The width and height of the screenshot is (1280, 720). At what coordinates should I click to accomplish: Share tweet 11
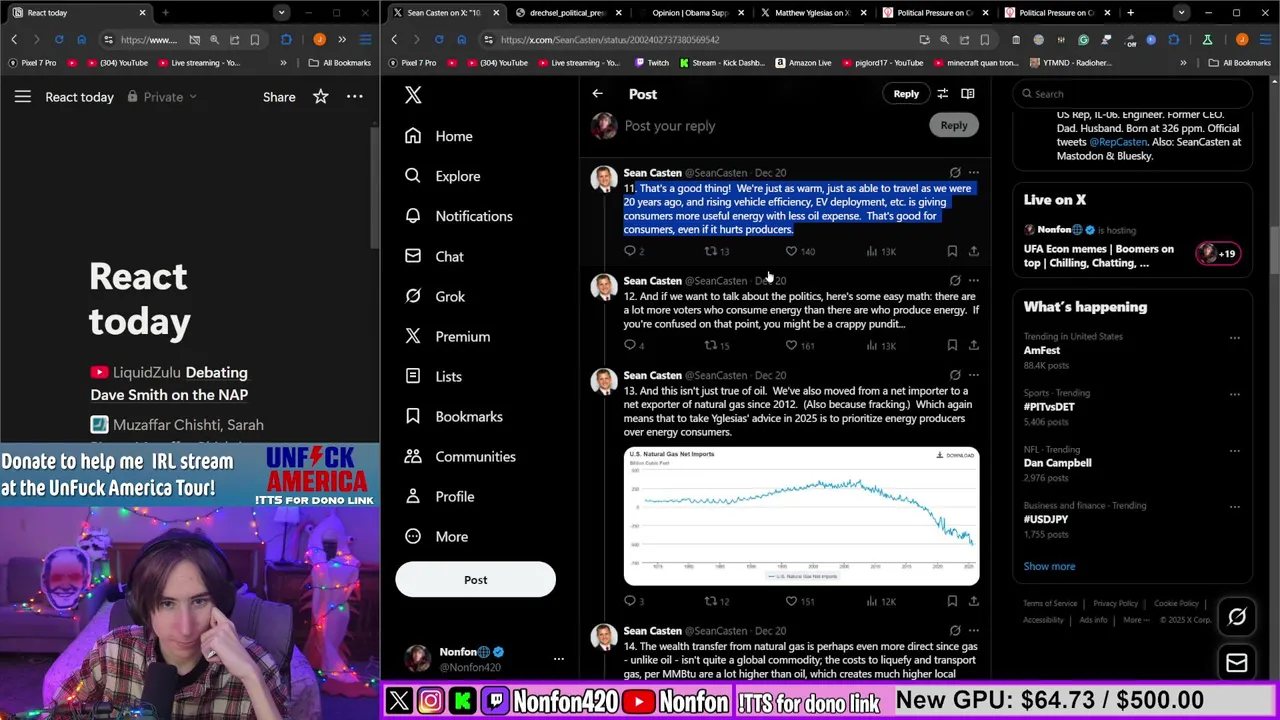pyautogui.click(x=973, y=251)
